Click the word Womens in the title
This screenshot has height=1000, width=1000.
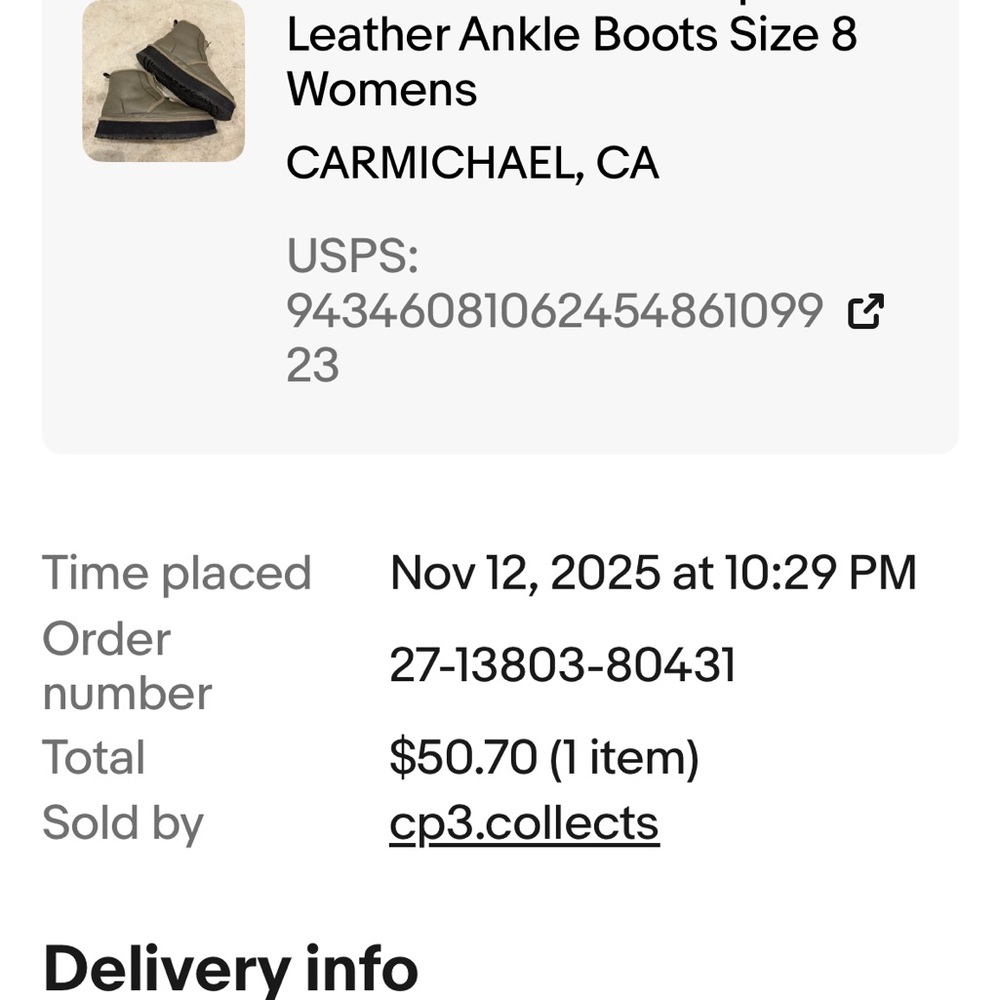[x=382, y=89]
